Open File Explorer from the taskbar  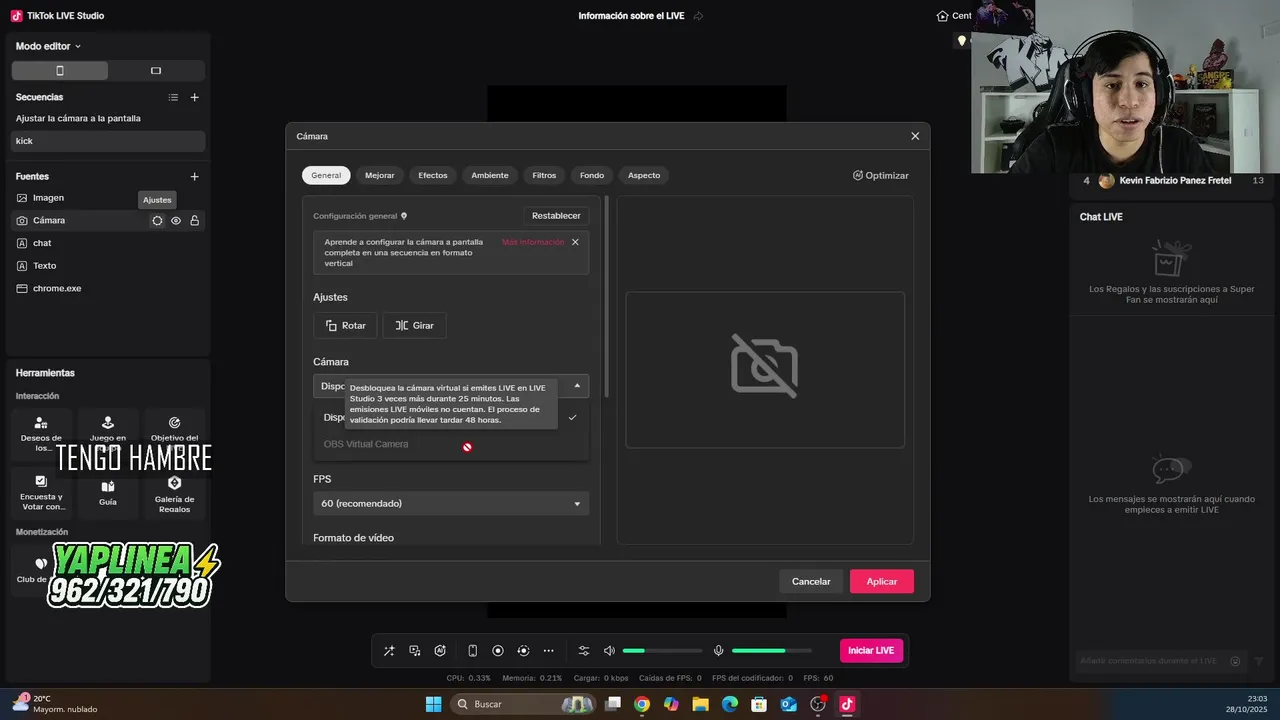(x=700, y=704)
